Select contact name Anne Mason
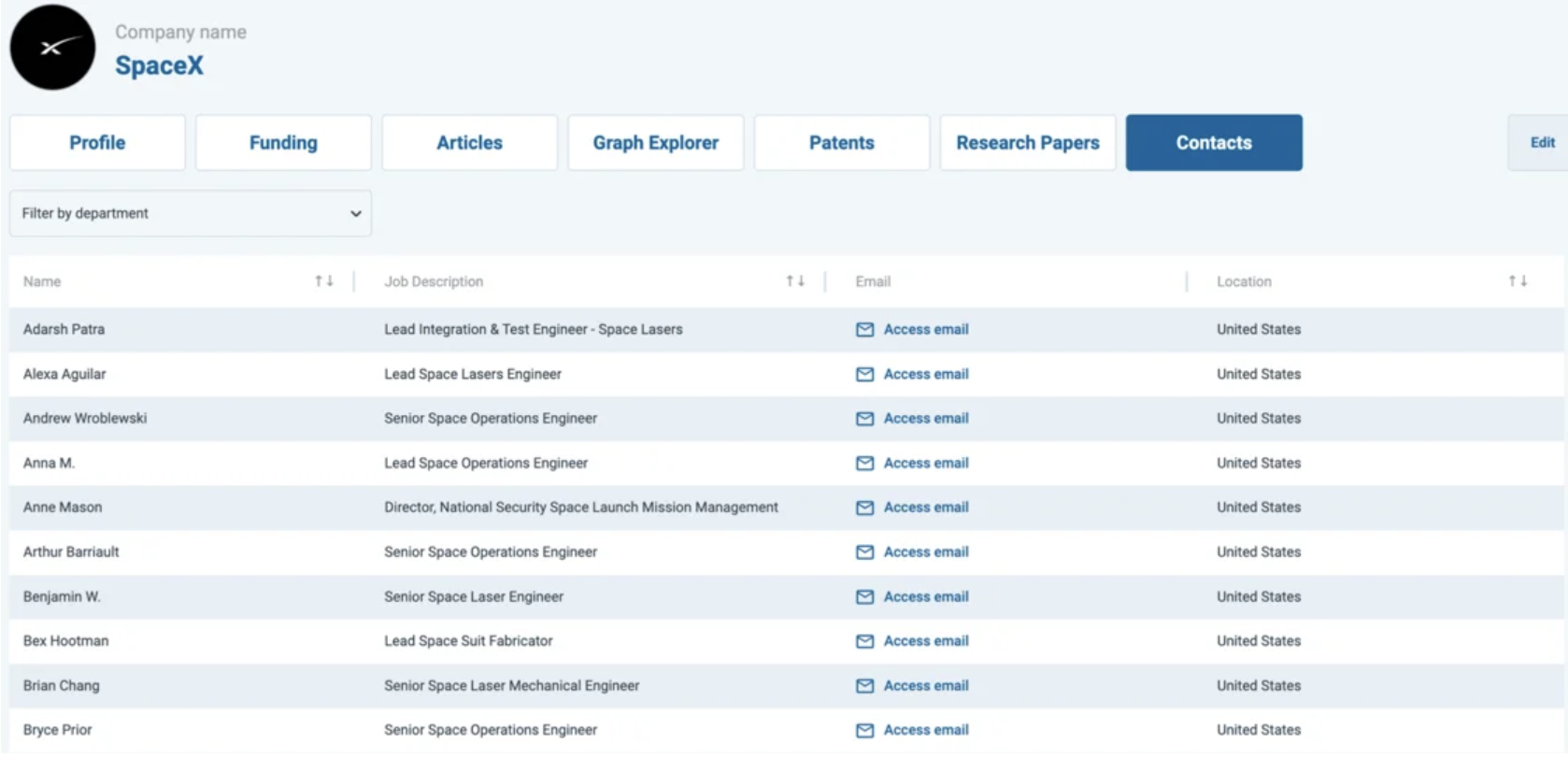 tap(63, 508)
